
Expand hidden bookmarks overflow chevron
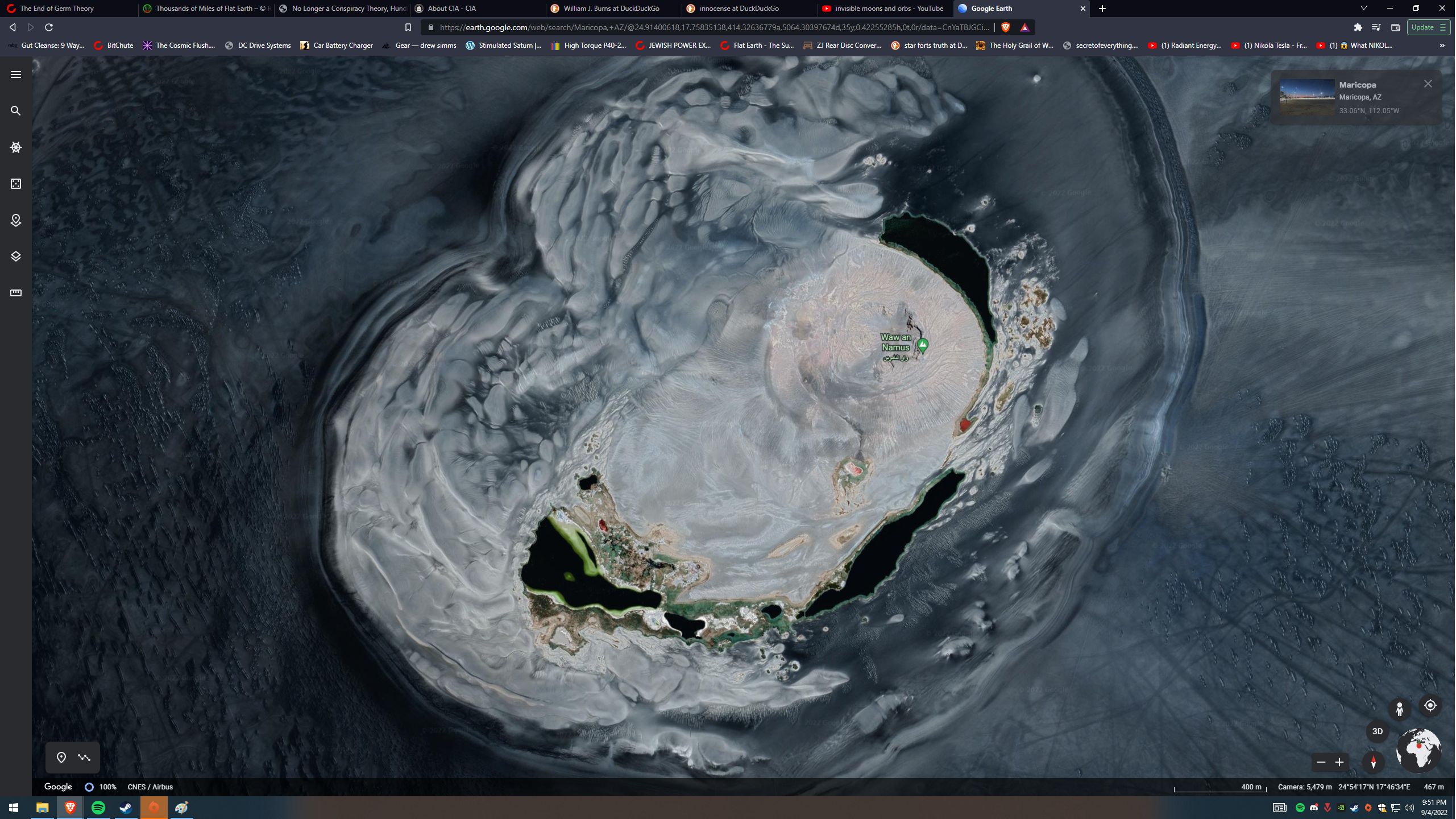[x=1443, y=45]
